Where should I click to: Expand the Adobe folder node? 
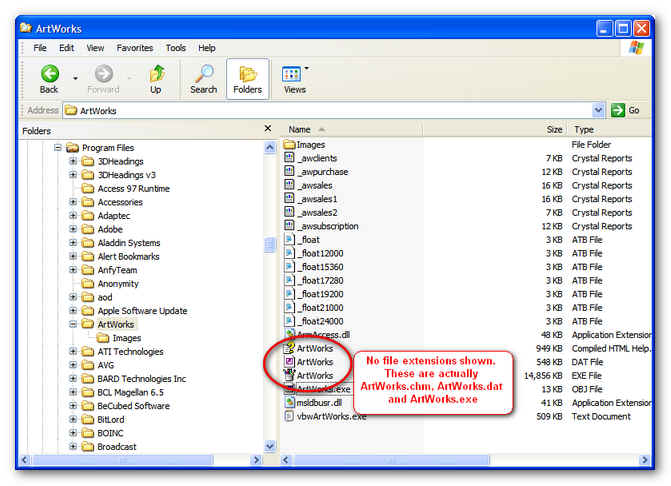(73, 229)
